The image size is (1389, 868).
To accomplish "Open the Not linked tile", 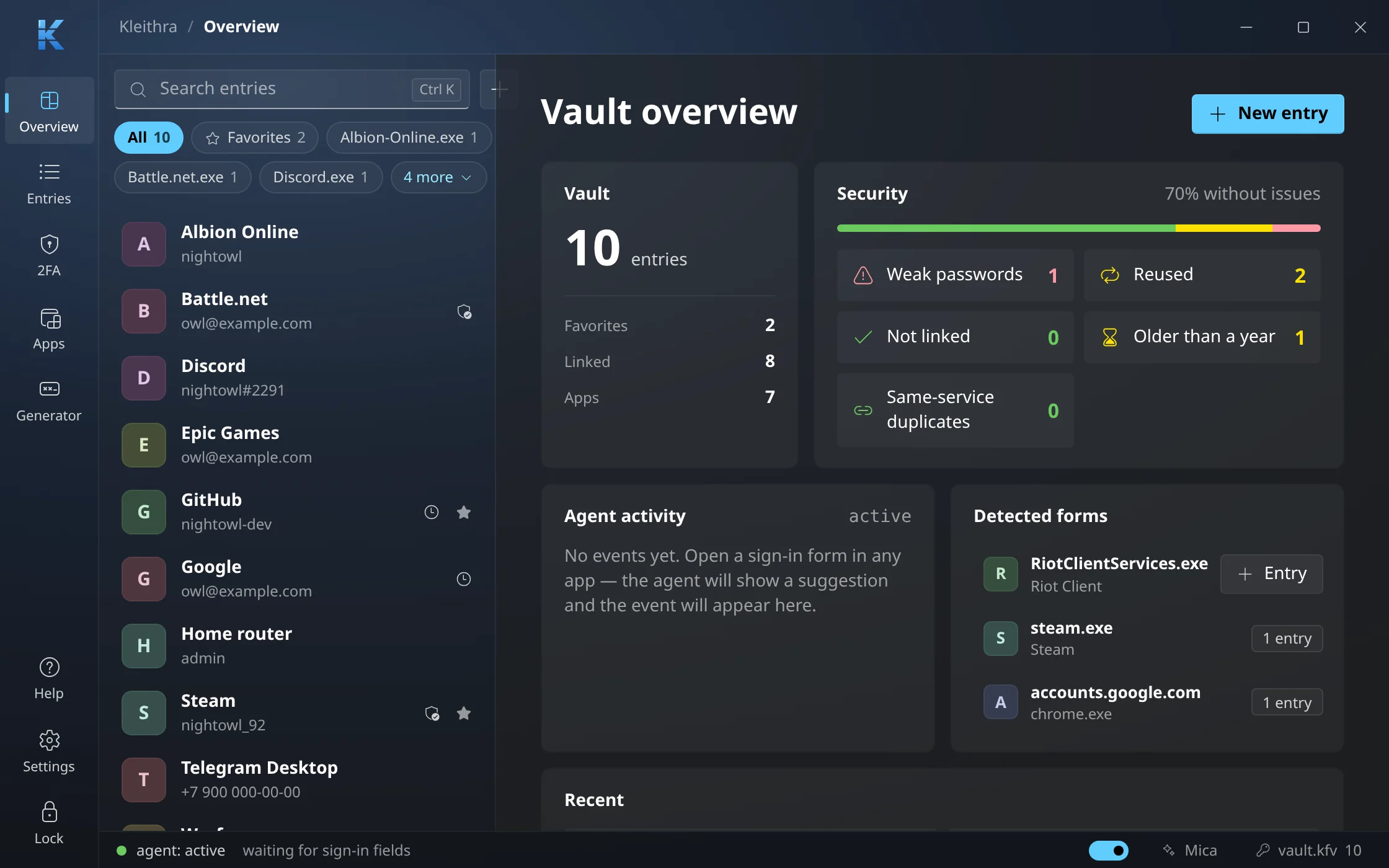I will 955,337.
